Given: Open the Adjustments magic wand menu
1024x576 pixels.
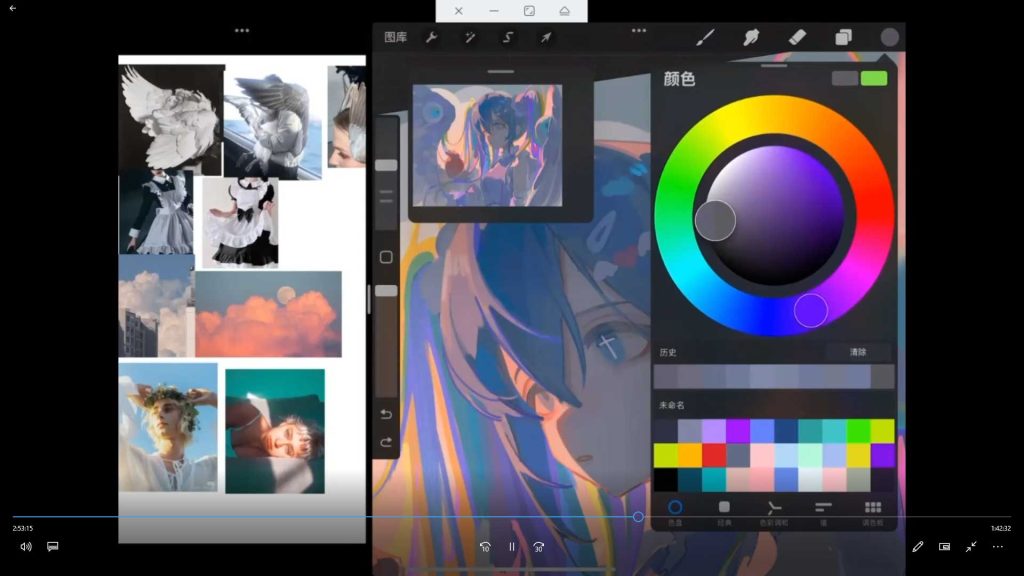Looking at the screenshot, I should (470, 37).
